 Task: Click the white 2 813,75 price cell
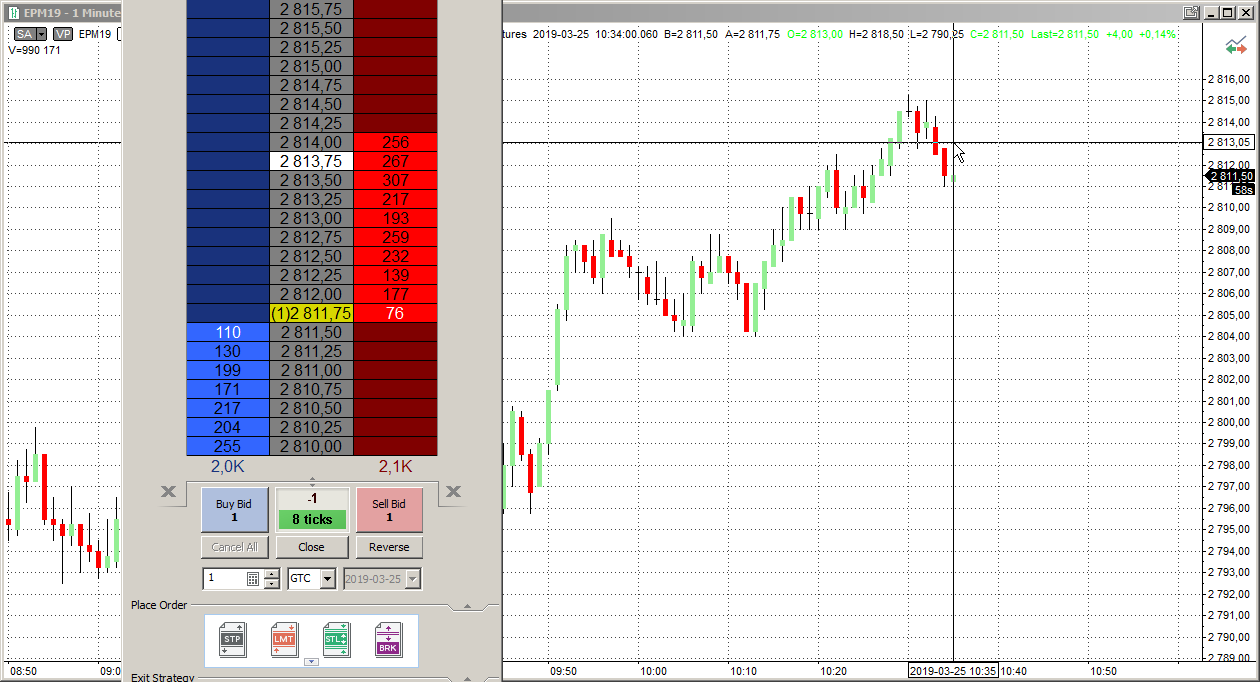312,161
